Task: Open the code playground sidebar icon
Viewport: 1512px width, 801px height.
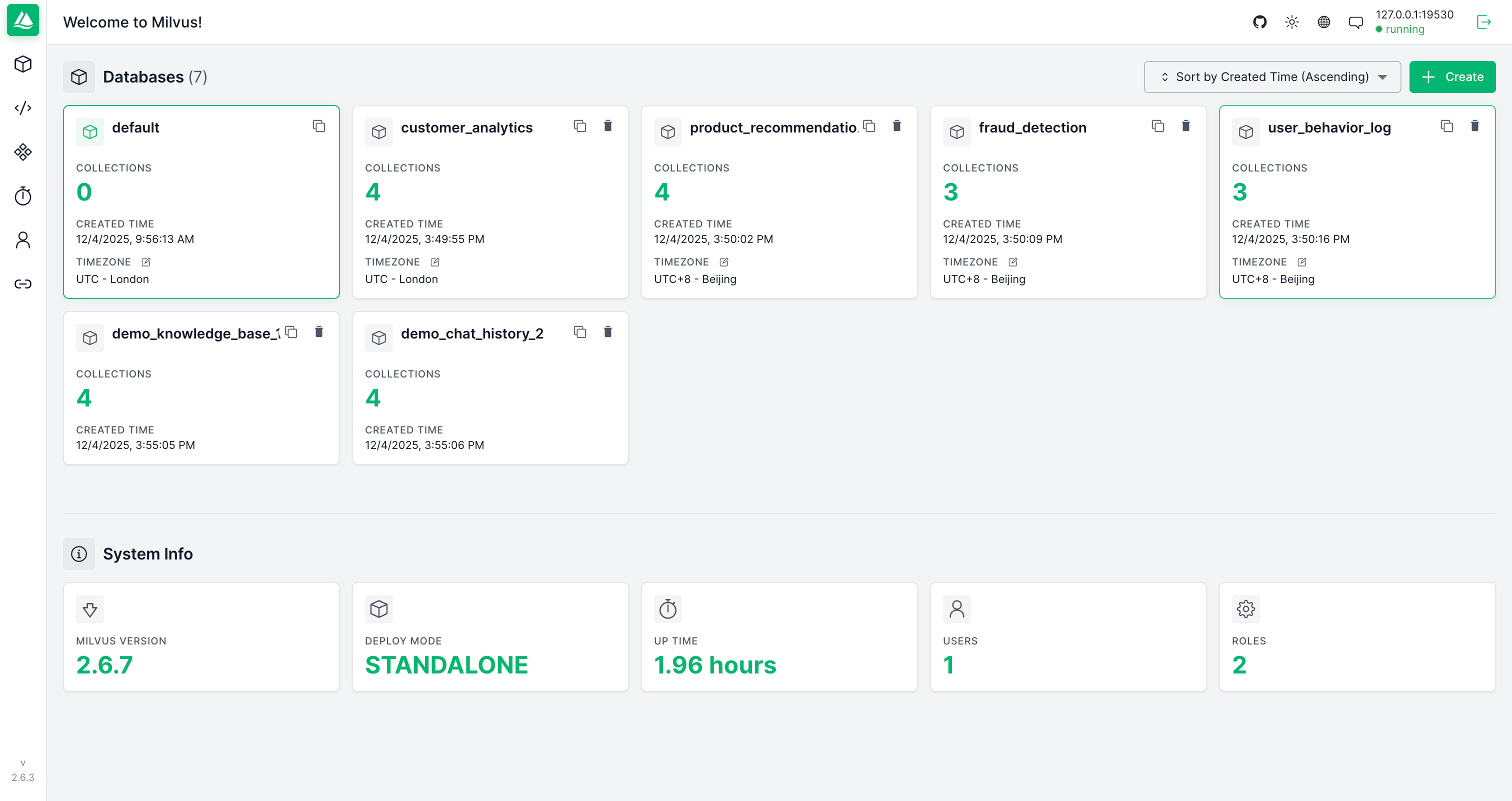Action: point(23,108)
